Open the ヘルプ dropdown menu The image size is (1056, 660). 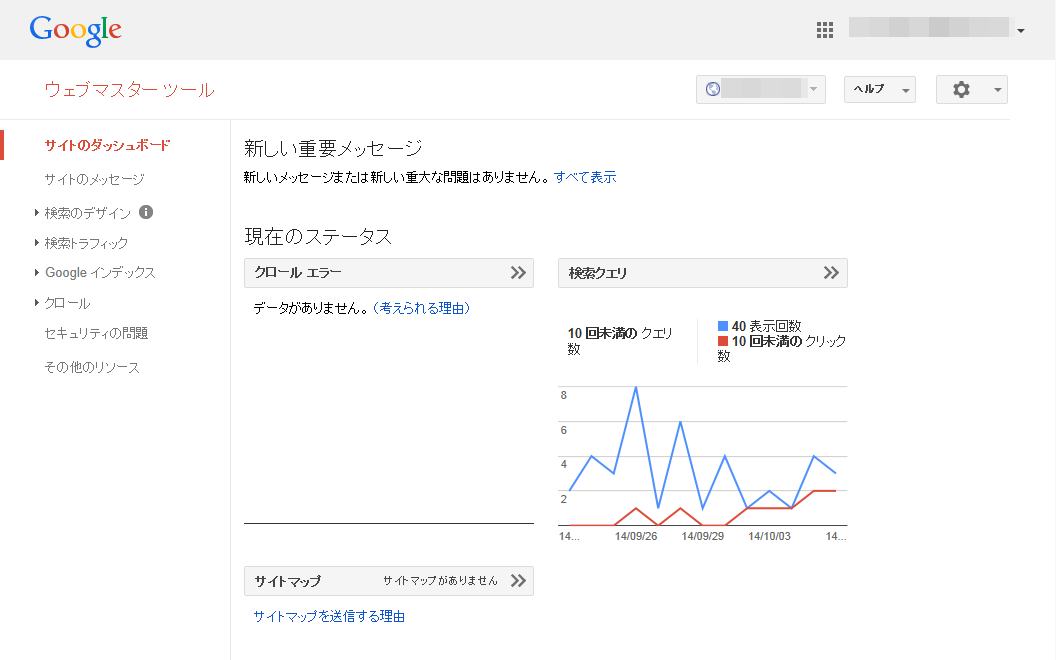(880, 90)
